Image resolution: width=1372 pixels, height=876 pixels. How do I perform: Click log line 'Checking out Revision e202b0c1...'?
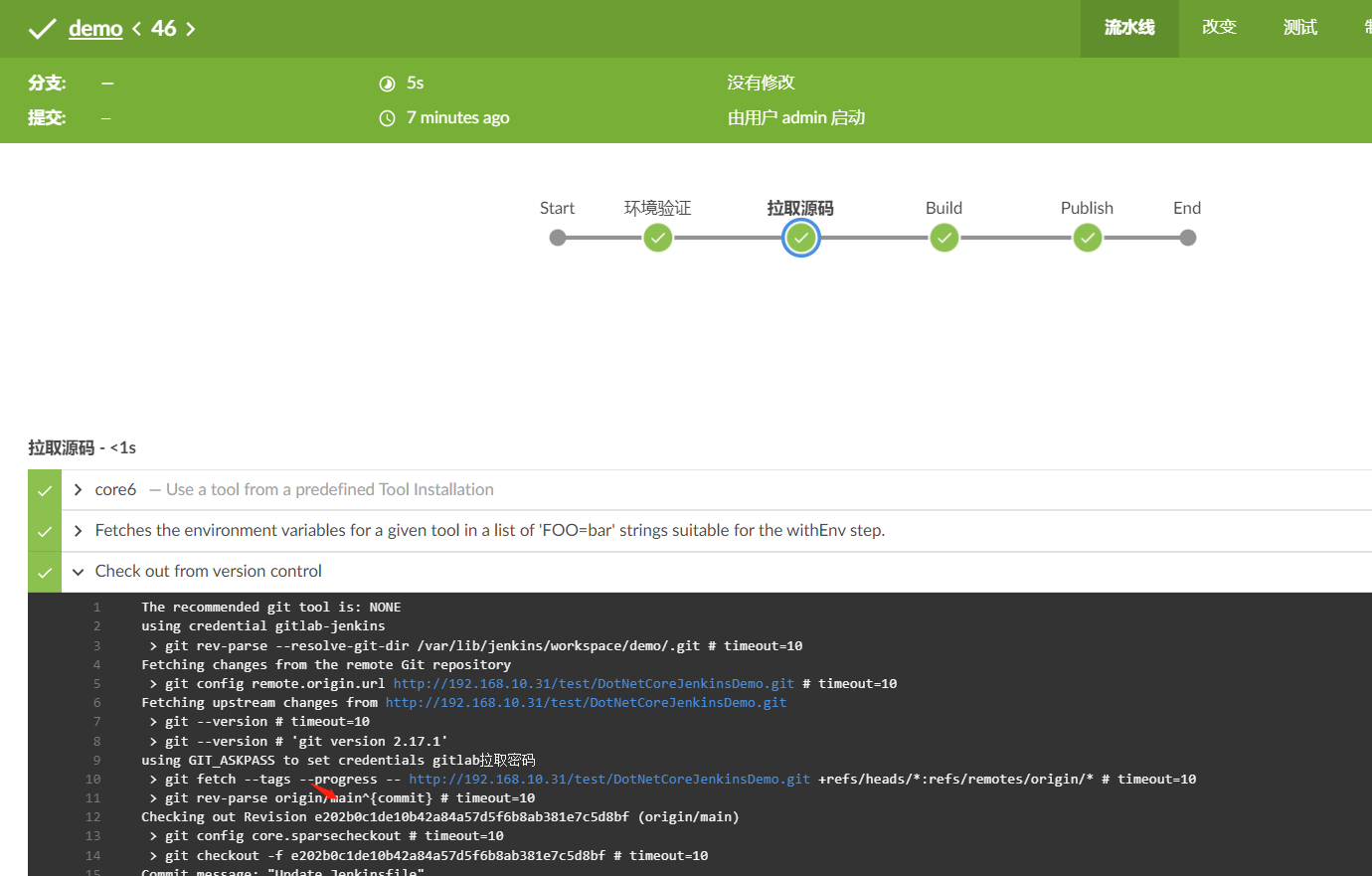(x=439, y=817)
